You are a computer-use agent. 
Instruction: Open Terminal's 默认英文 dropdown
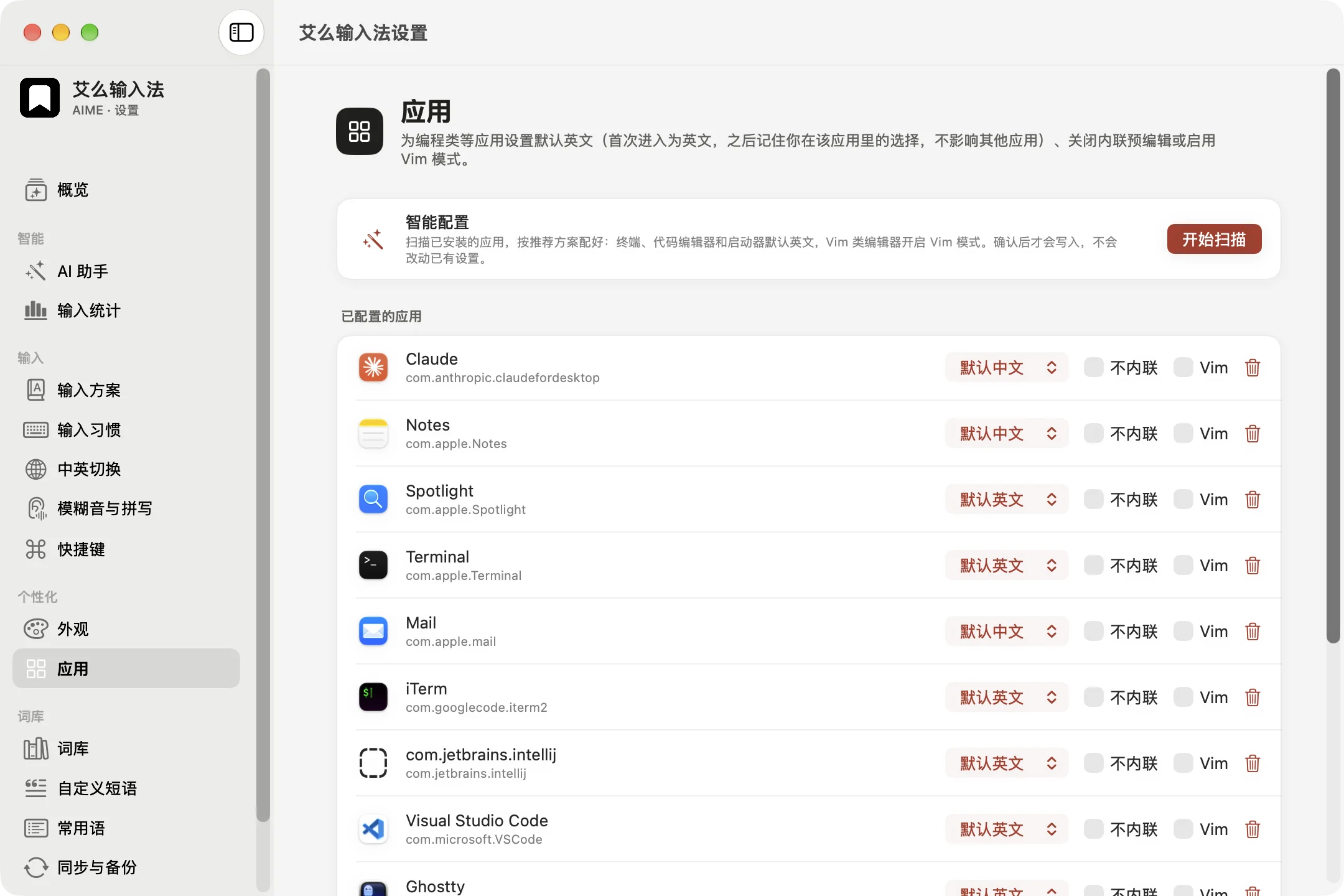tap(1007, 566)
